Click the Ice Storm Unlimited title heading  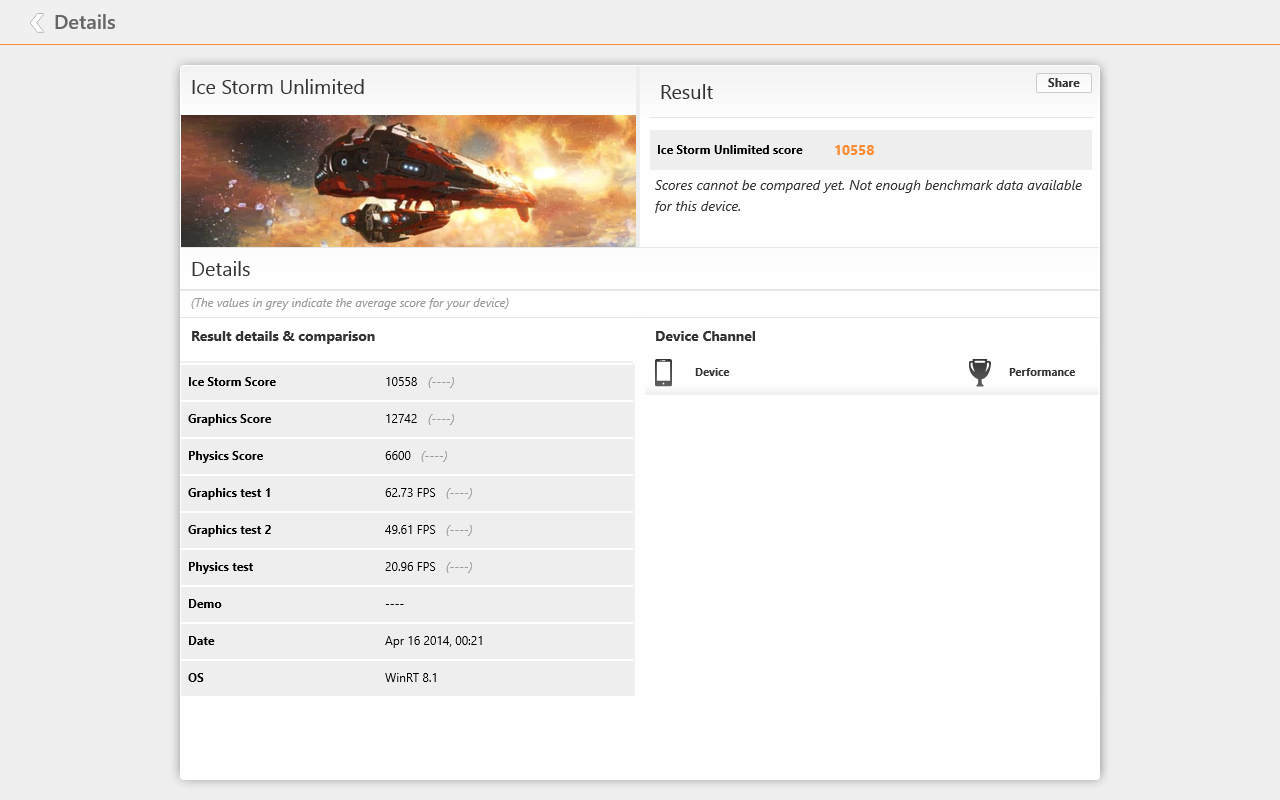point(278,87)
